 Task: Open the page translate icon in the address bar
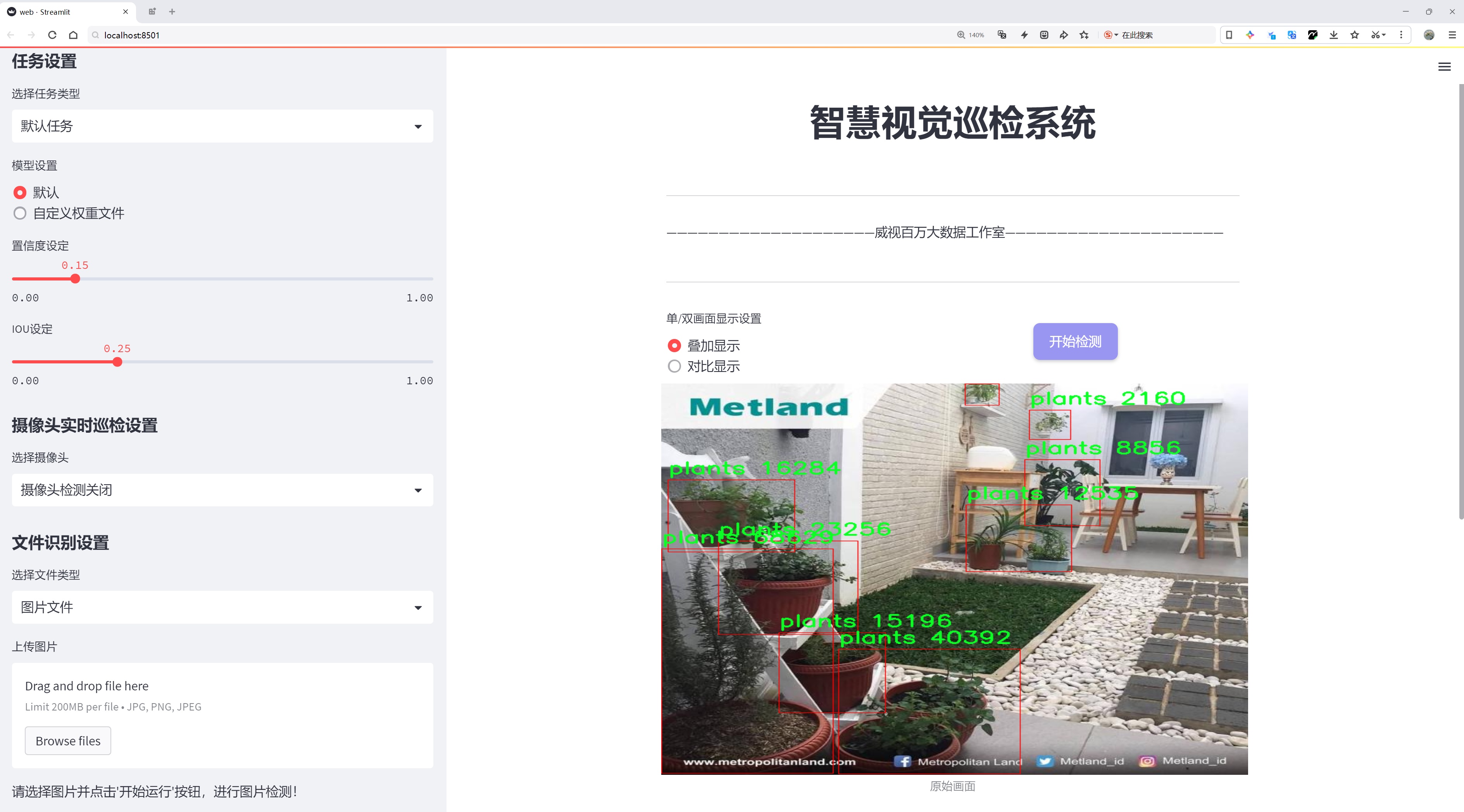coord(1002,34)
